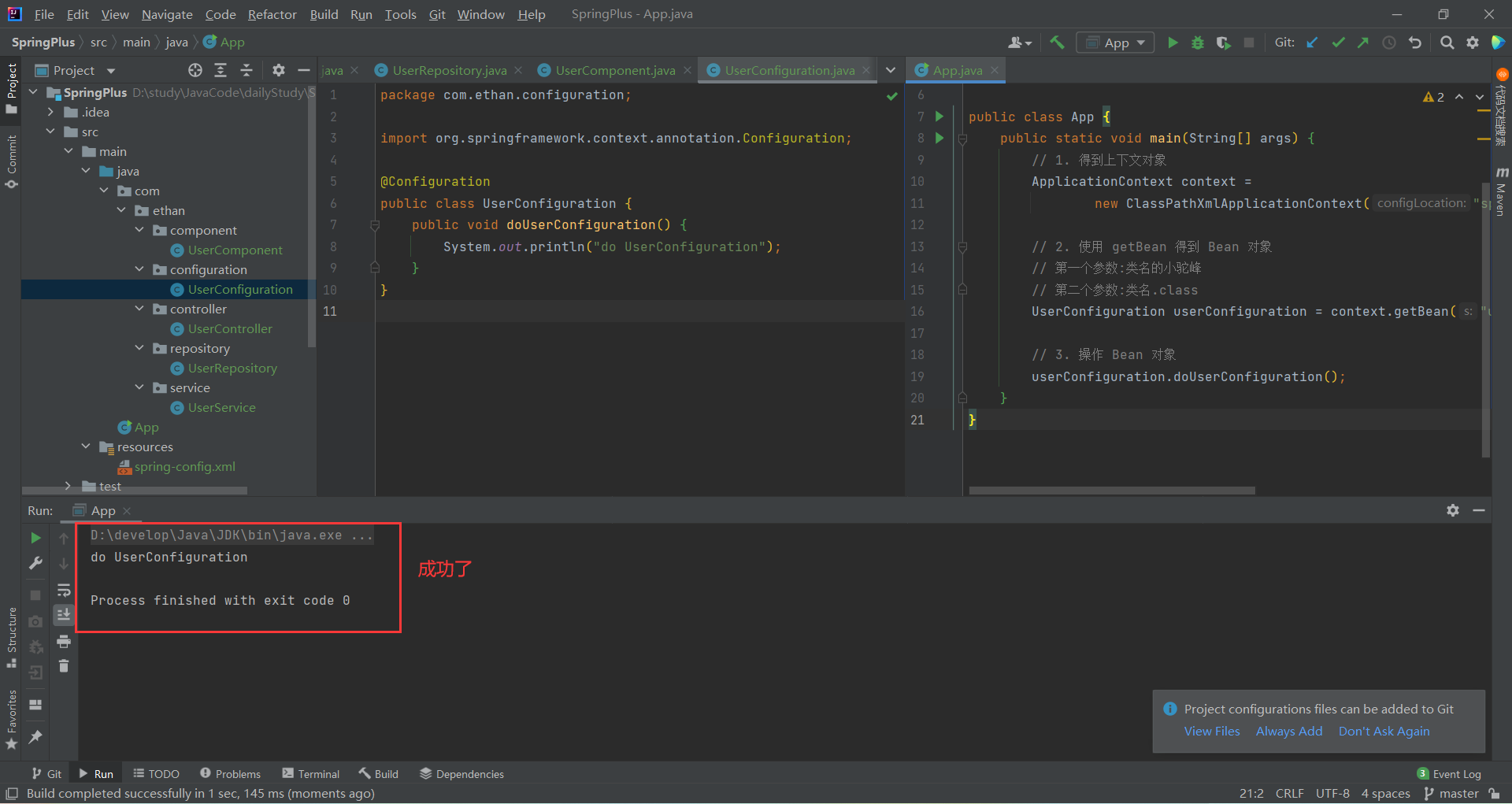The height and width of the screenshot is (804, 1512).
Task: Locate the current file in the Project tree
Action: (x=195, y=70)
